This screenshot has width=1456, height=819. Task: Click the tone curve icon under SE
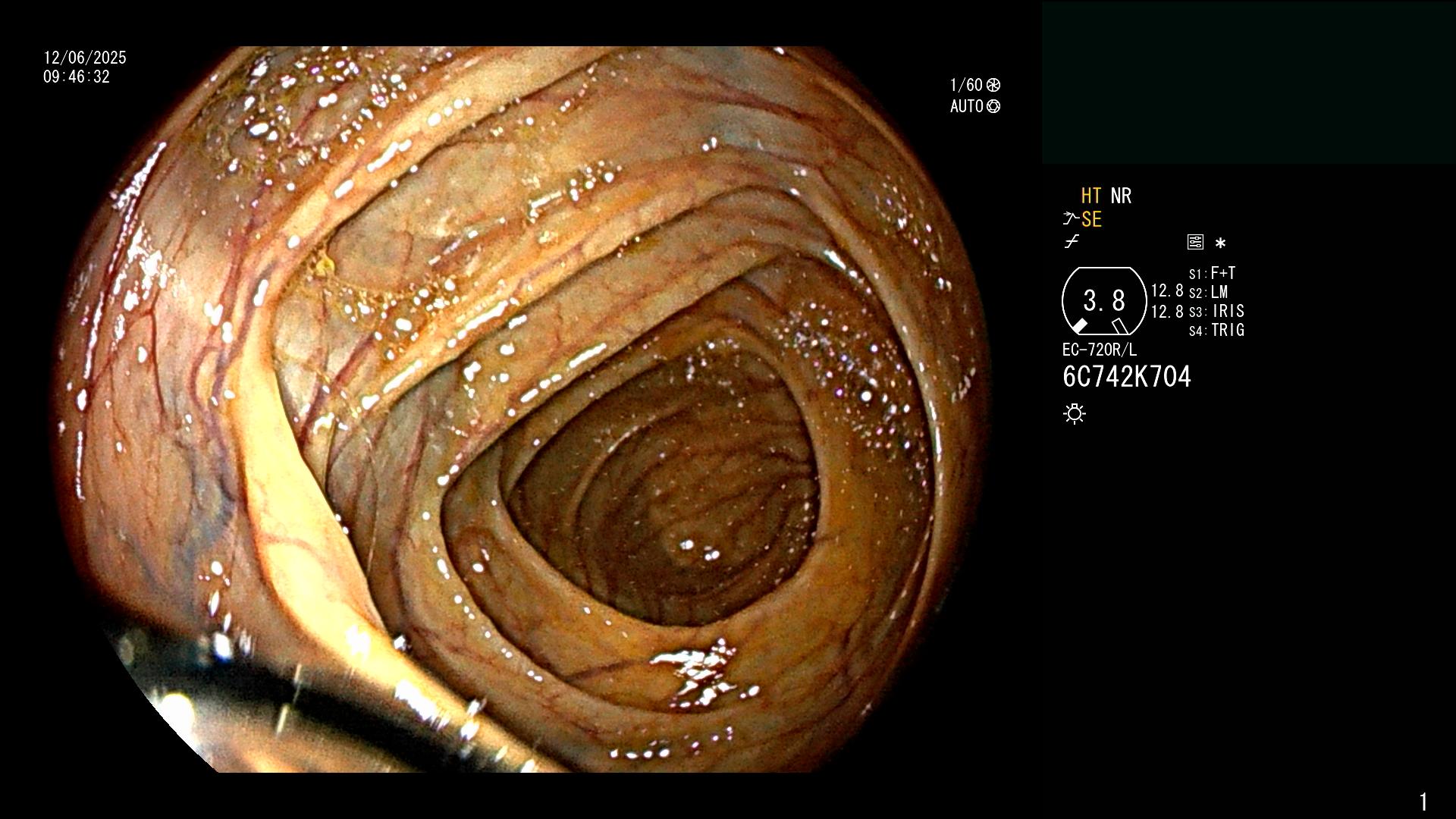point(1072,242)
